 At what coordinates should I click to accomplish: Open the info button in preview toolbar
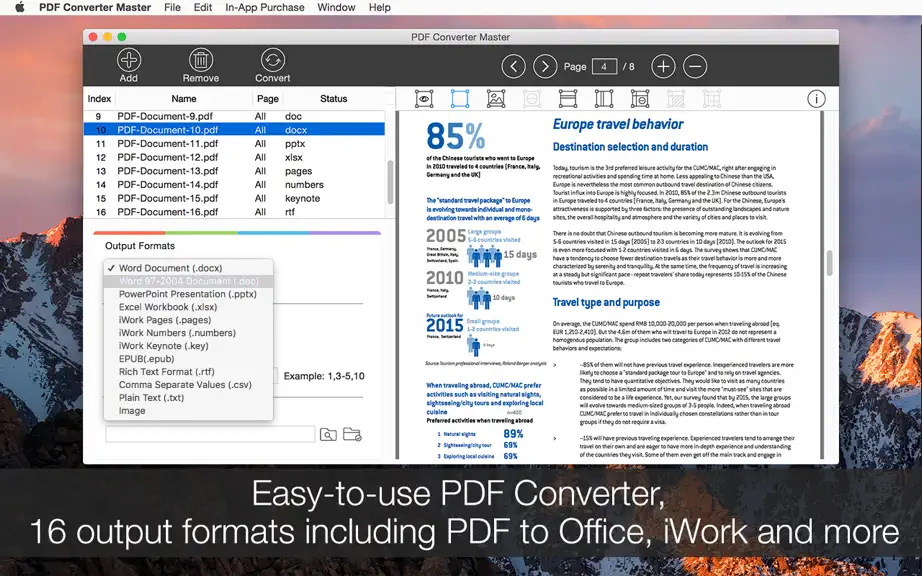pos(816,99)
